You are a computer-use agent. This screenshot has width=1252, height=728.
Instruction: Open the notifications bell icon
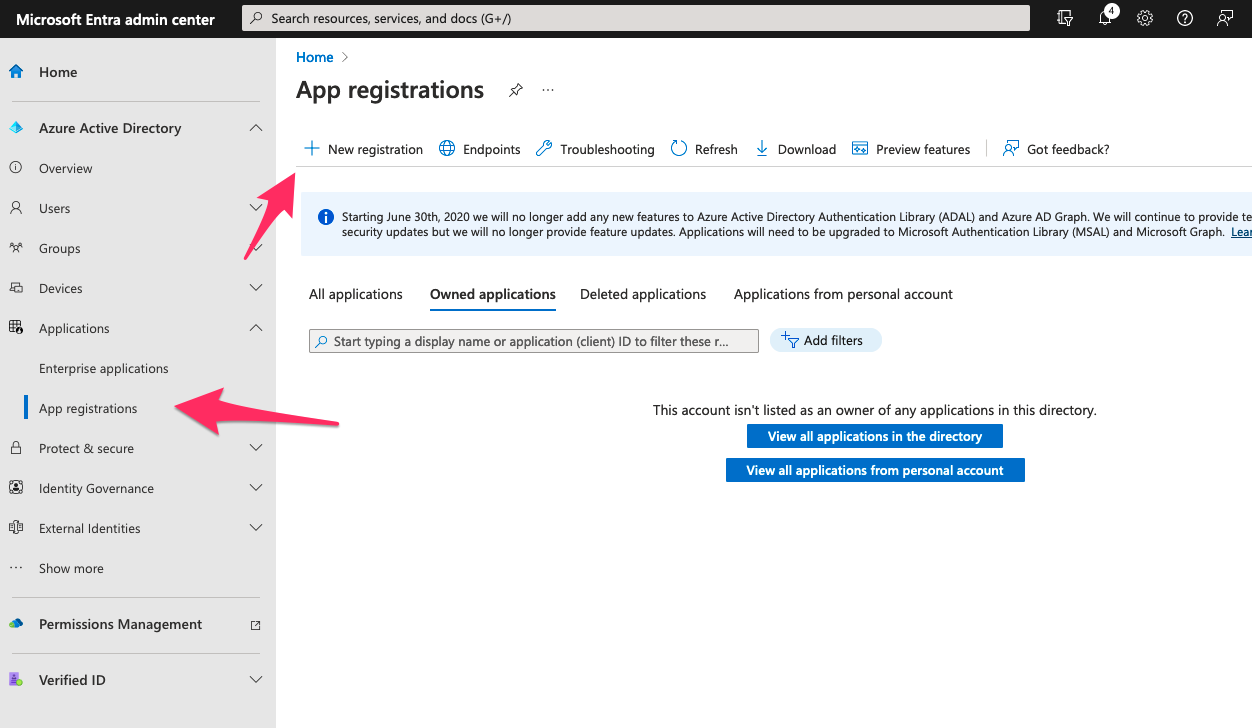tap(1105, 19)
